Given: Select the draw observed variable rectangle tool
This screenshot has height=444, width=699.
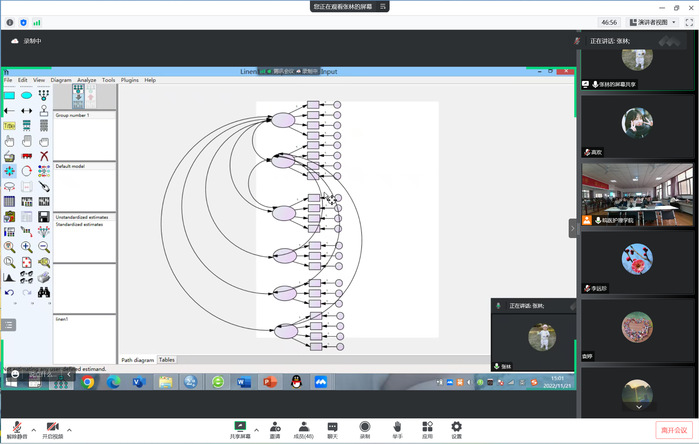Looking at the screenshot, I should [9, 95].
